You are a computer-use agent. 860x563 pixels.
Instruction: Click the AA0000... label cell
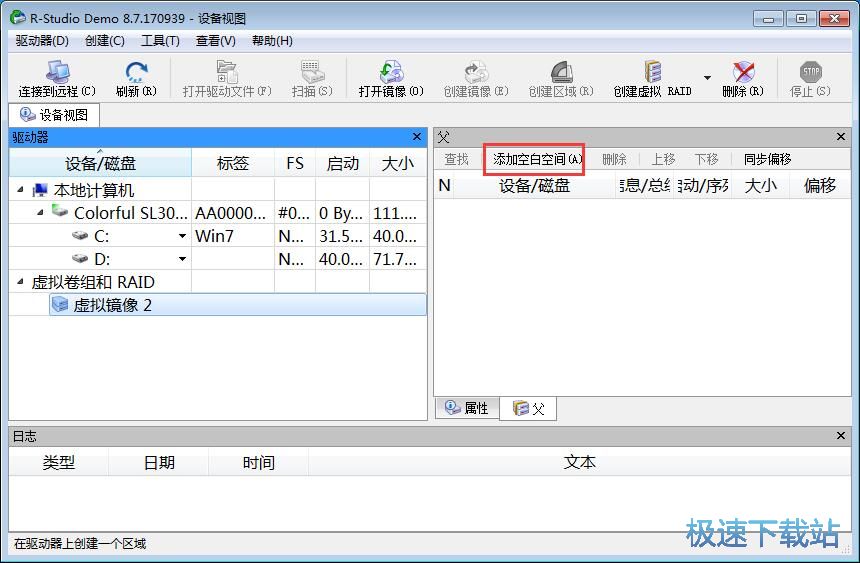pos(233,213)
